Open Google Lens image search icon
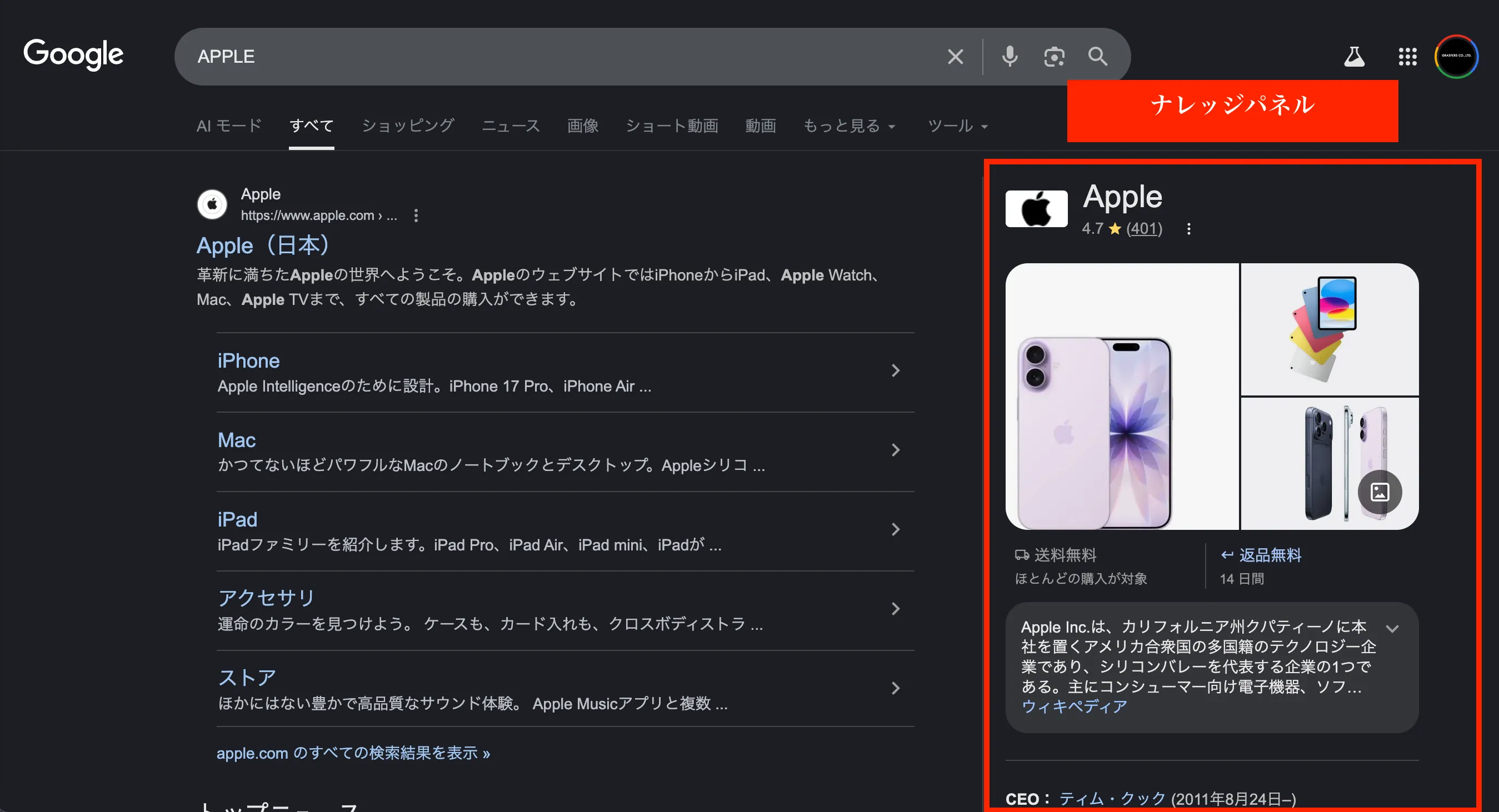The height and width of the screenshot is (812, 1499). tap(1053, 57)
